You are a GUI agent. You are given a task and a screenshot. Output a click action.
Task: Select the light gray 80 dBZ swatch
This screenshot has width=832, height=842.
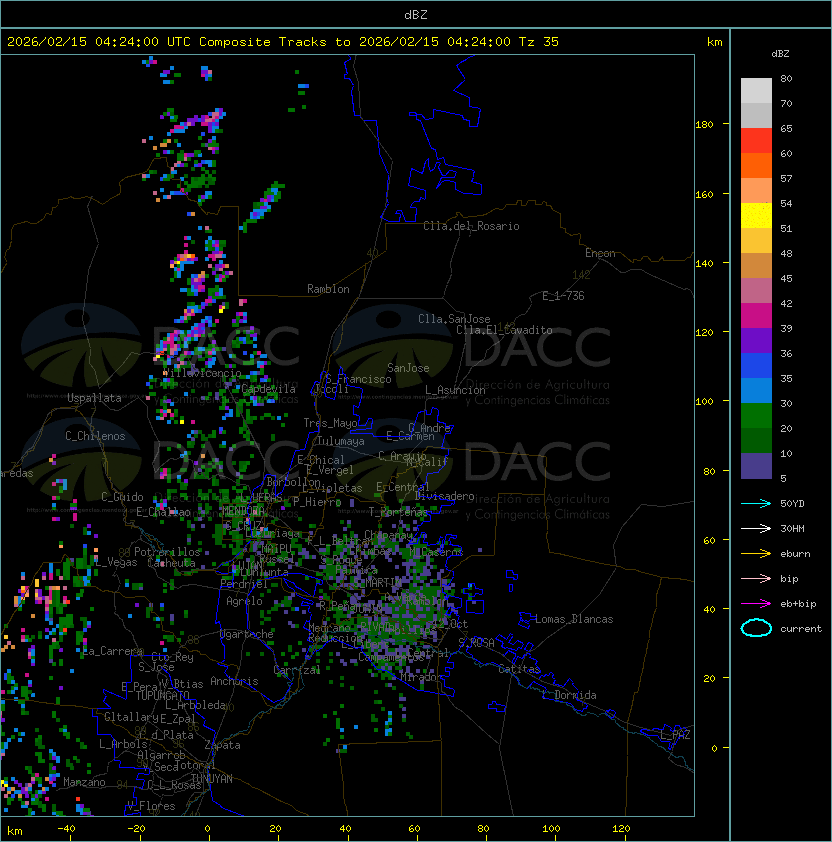pyautogui.click(x=756, y=90)
